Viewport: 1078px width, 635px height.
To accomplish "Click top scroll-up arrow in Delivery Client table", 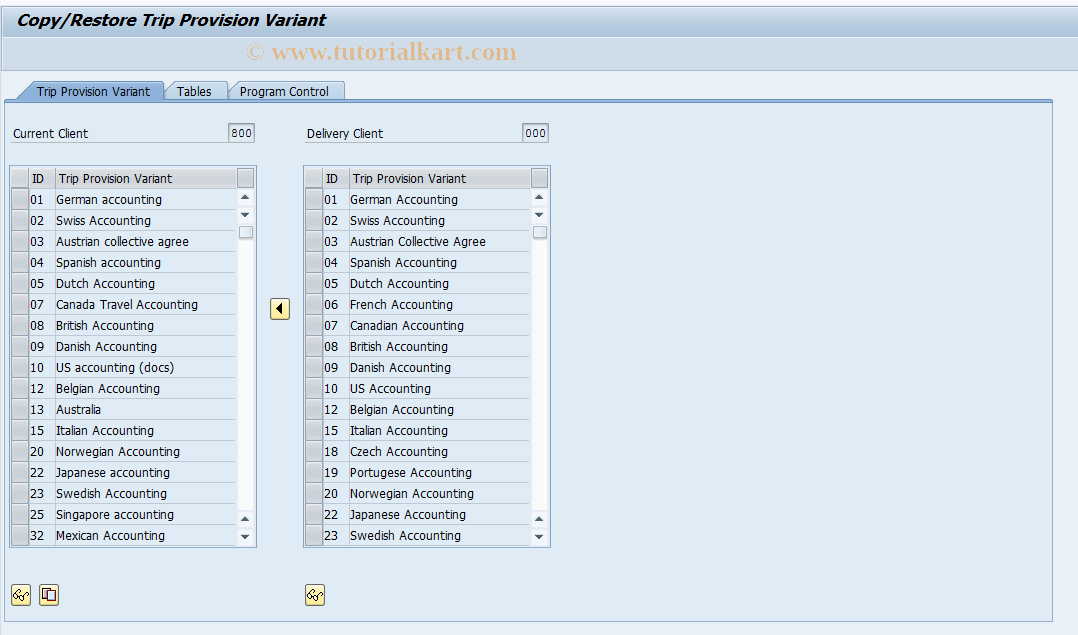I will [540, 198].
